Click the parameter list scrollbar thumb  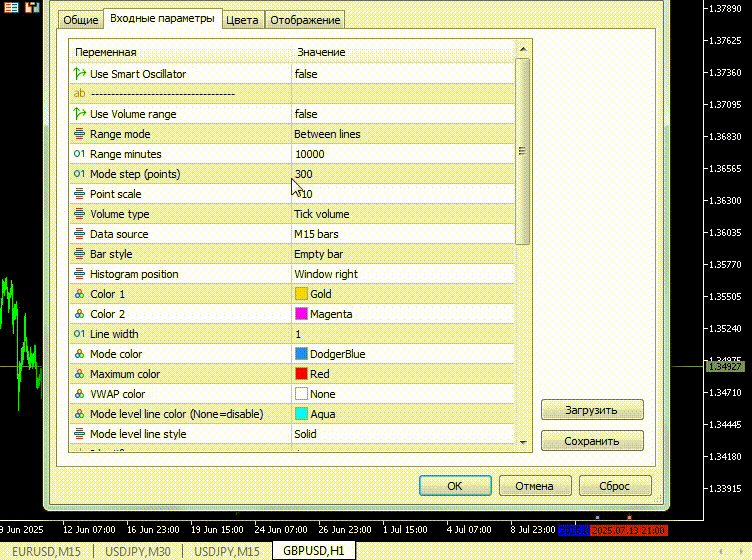522,152
